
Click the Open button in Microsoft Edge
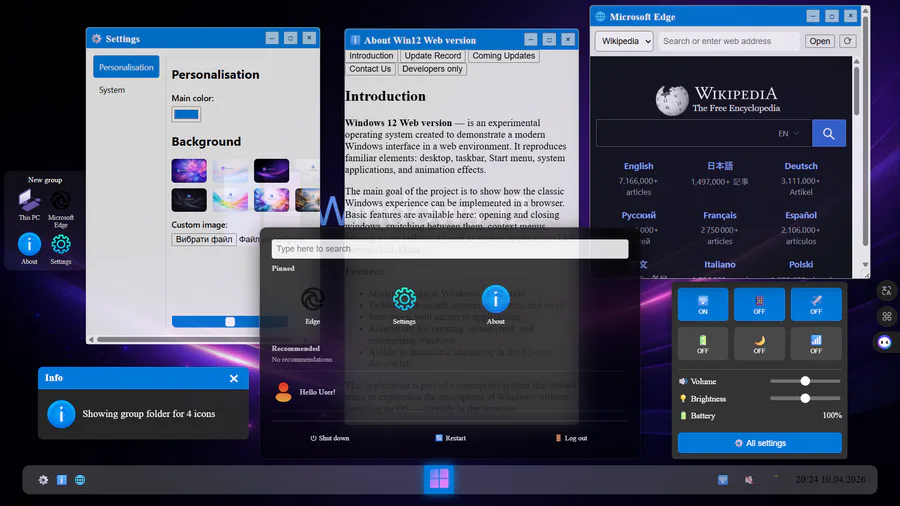tap(819, 41)
